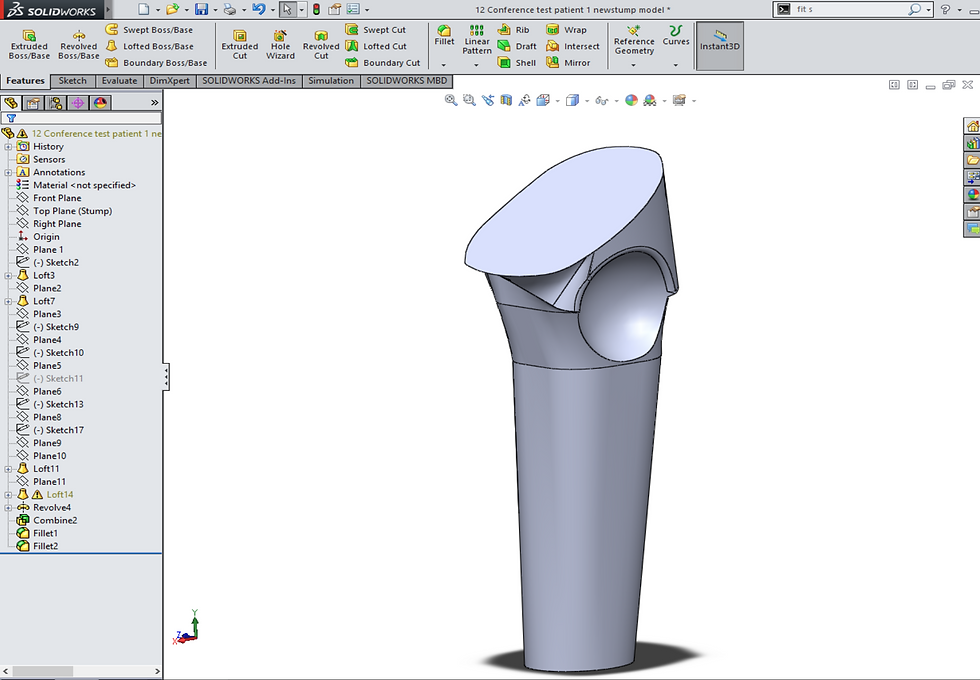Image resolution: width=980 pixels, height=680 pixels.
Task: Open the ConfigurationManager panel tab
Action: pos(56,103)
